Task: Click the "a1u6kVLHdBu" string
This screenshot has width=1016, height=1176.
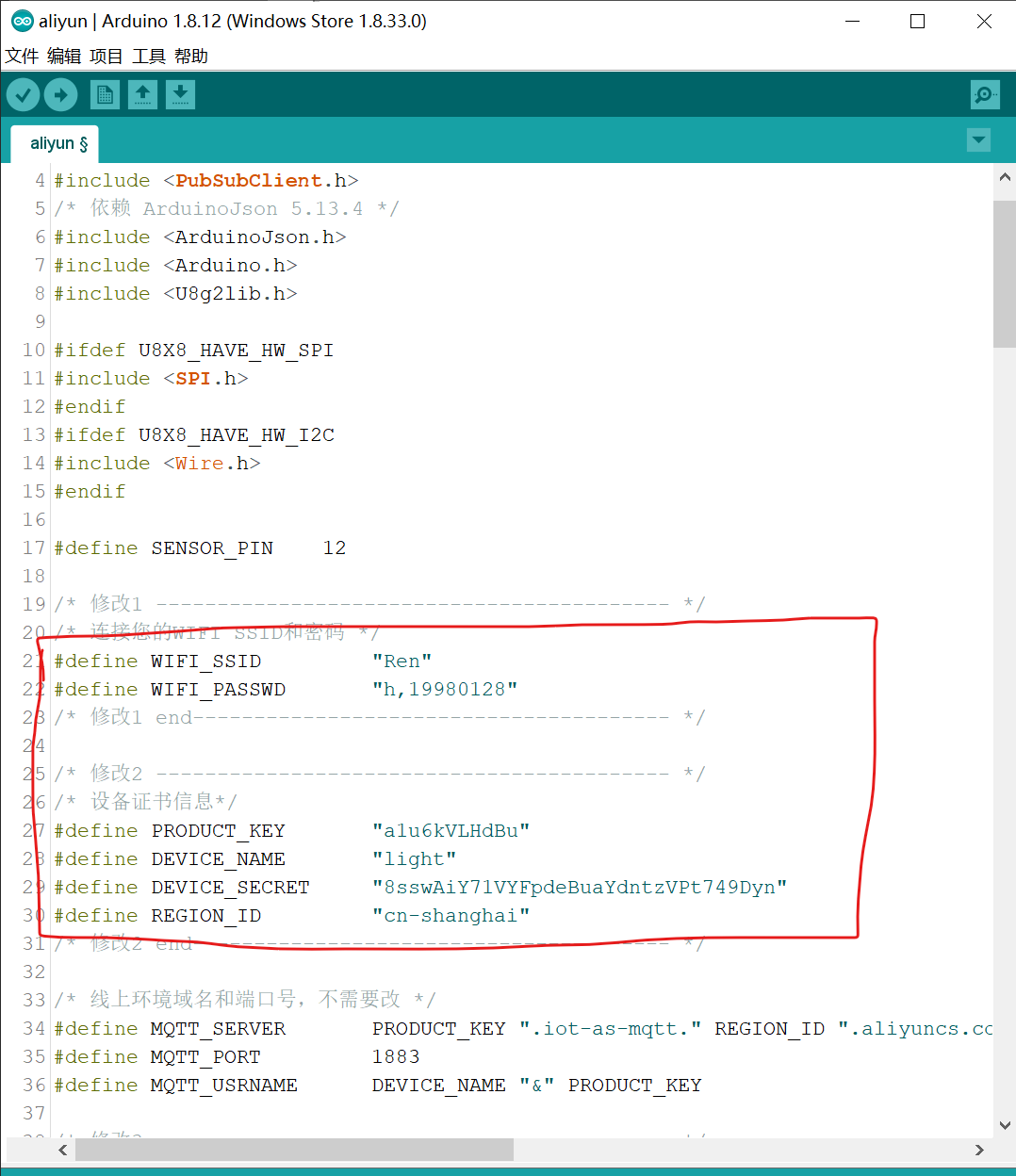Action: [451, 830]
